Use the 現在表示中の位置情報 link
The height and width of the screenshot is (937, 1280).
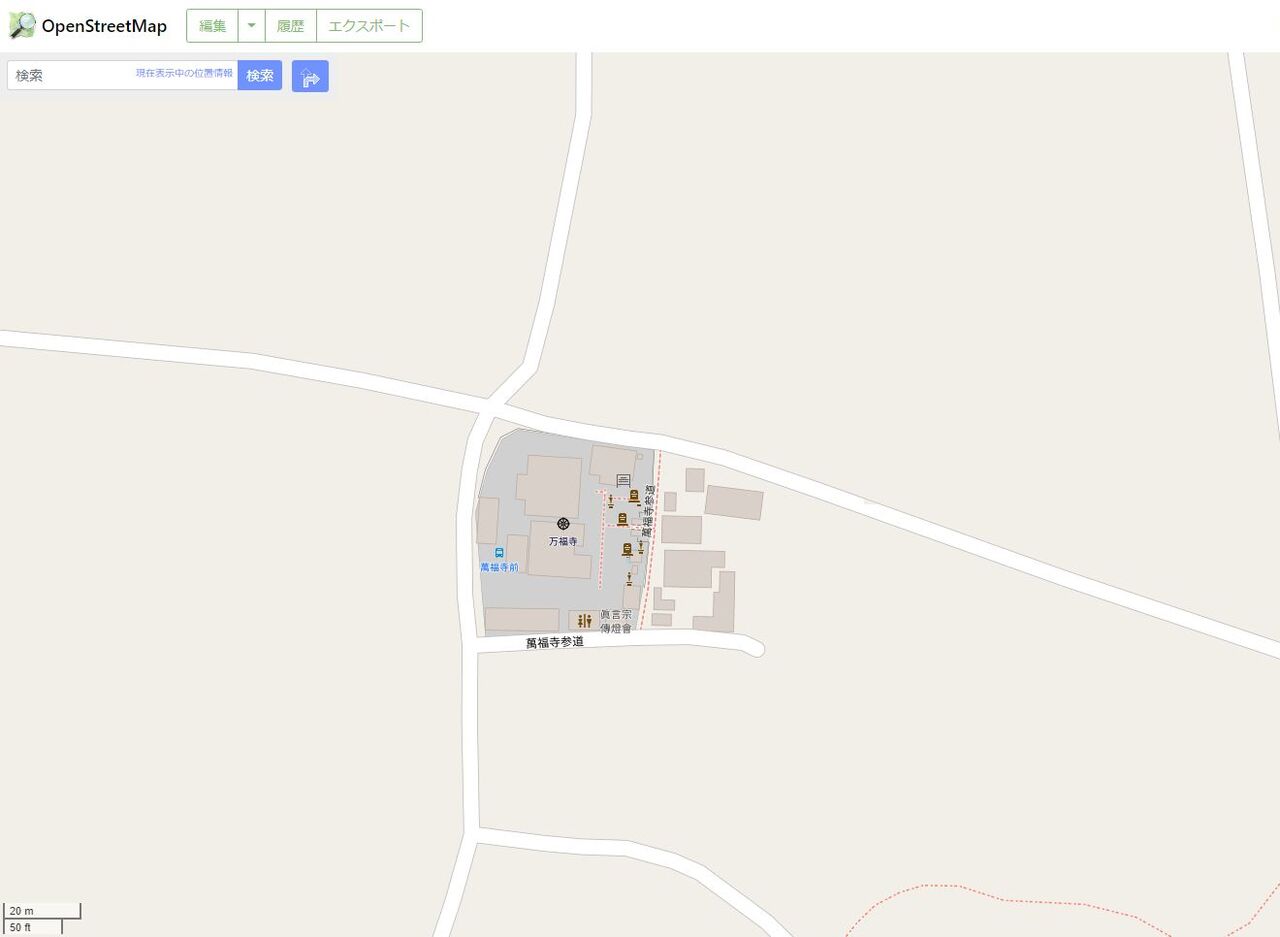point(184,73)
